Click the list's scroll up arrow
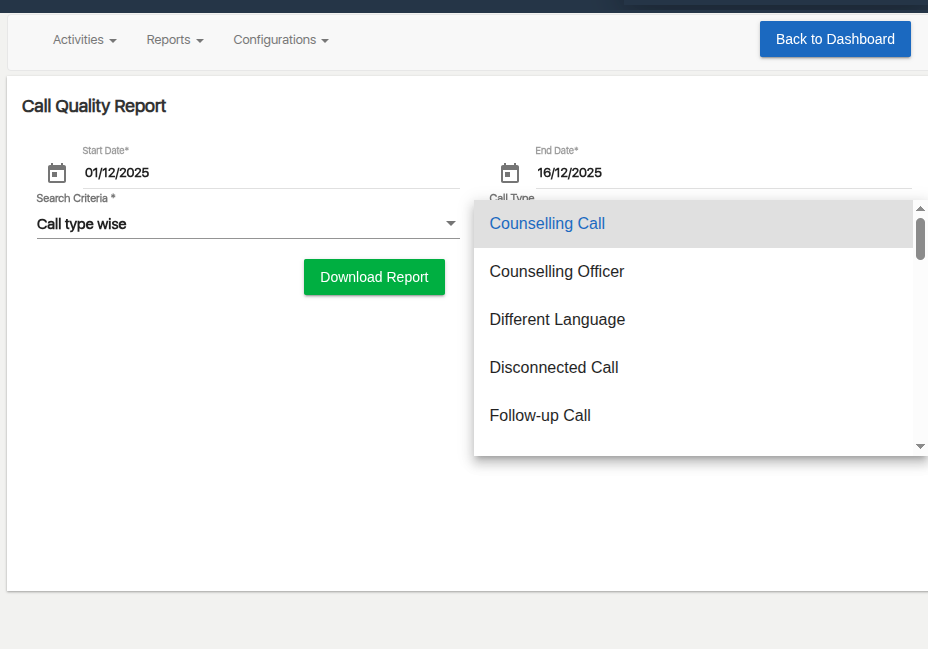 click(920, 207)
